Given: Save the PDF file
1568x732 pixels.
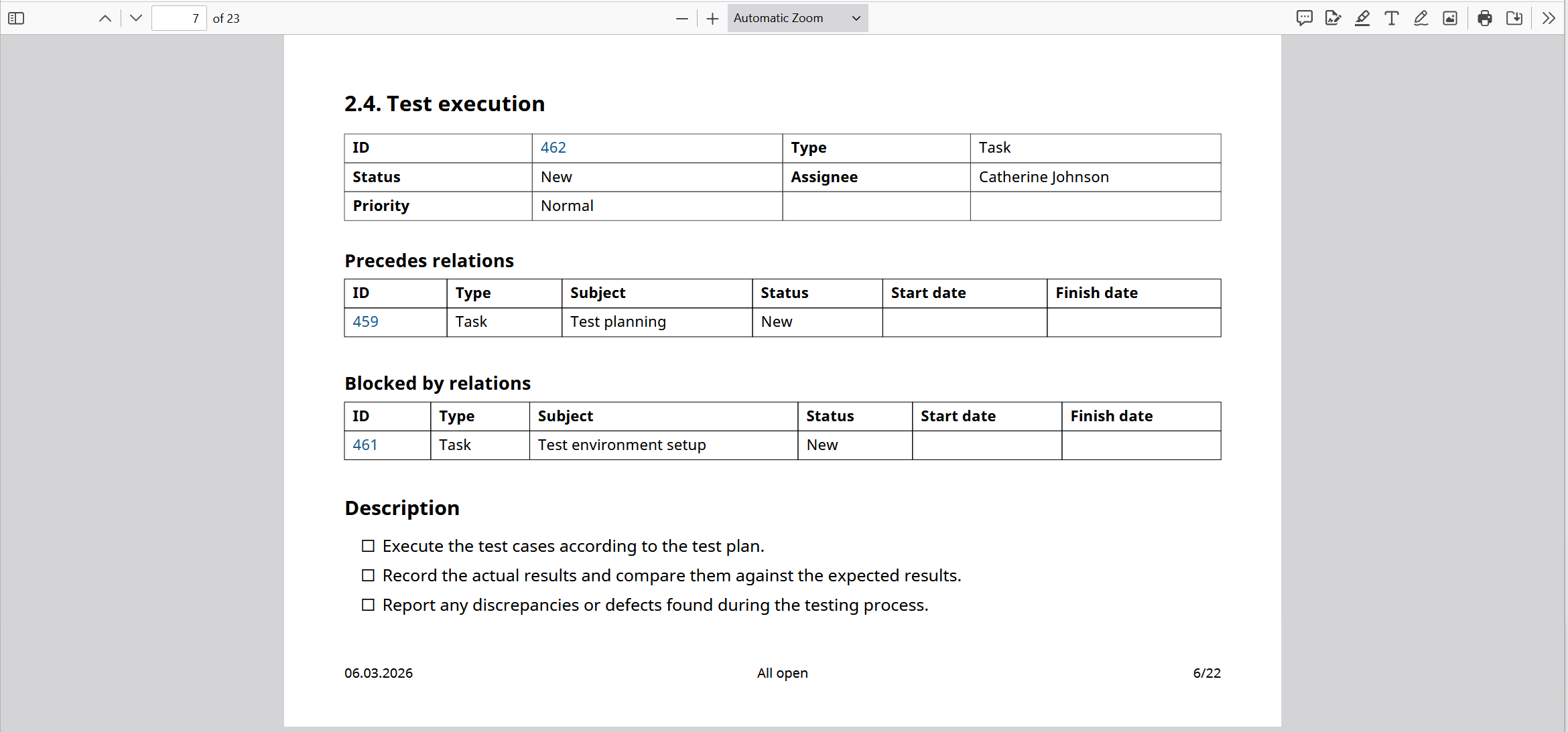Looking at the screenshot, I should pos(1514,18).
